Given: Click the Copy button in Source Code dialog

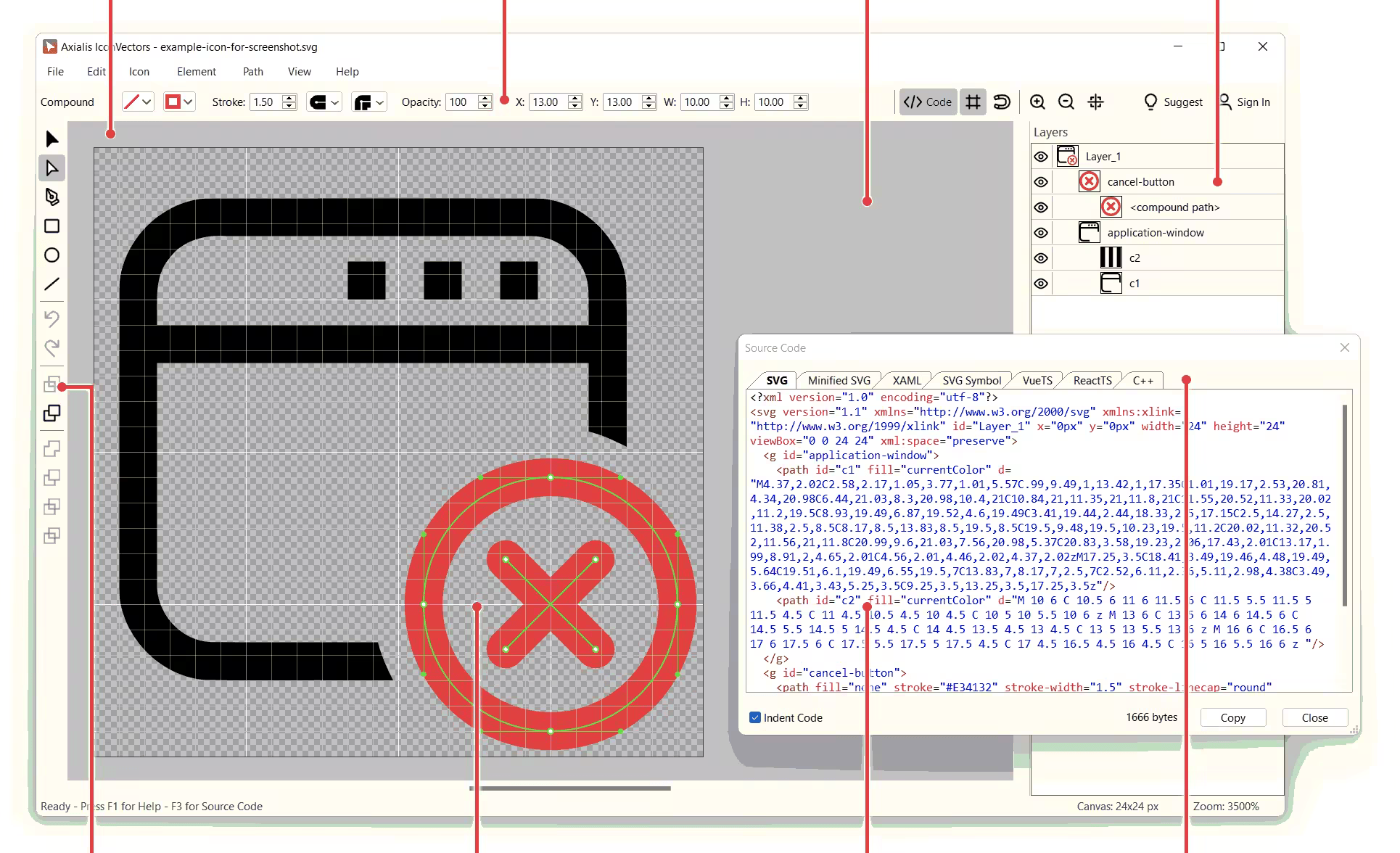Looking at the screenshot, I should [x=1233, y=717].
